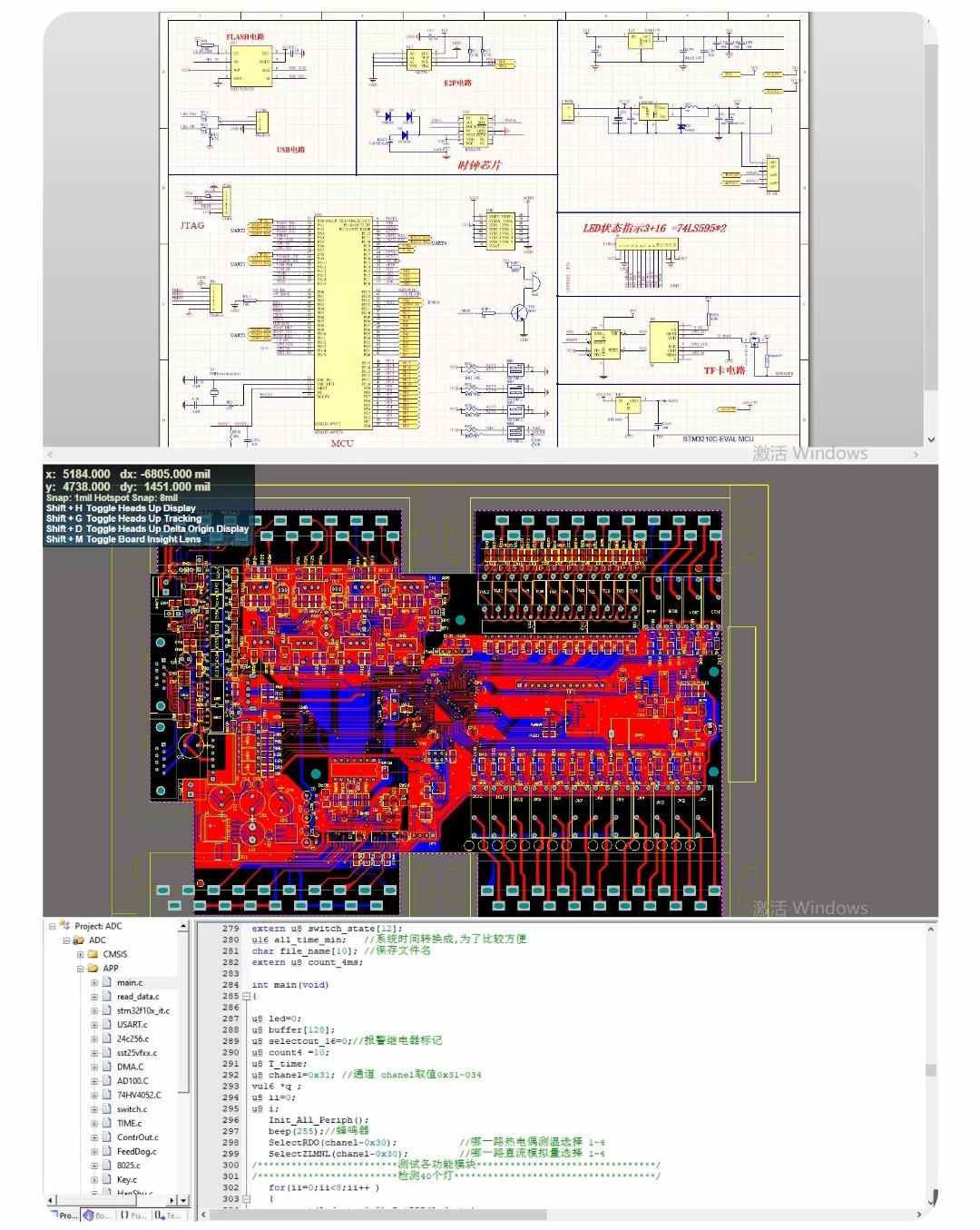The width and height of the screenshot is (980, 1230).
Task: Click the DMA.C file icon
Action: [x=107, y=1067]
